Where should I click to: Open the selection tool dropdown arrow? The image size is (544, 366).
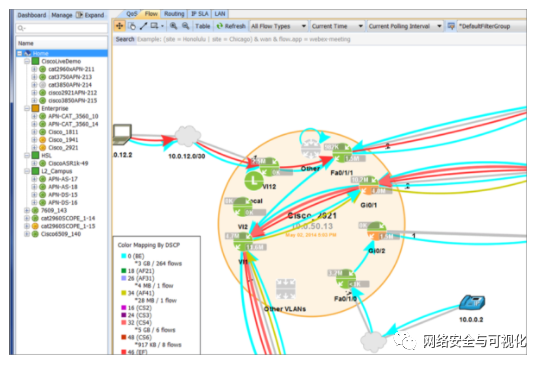(x=162, y=26)
